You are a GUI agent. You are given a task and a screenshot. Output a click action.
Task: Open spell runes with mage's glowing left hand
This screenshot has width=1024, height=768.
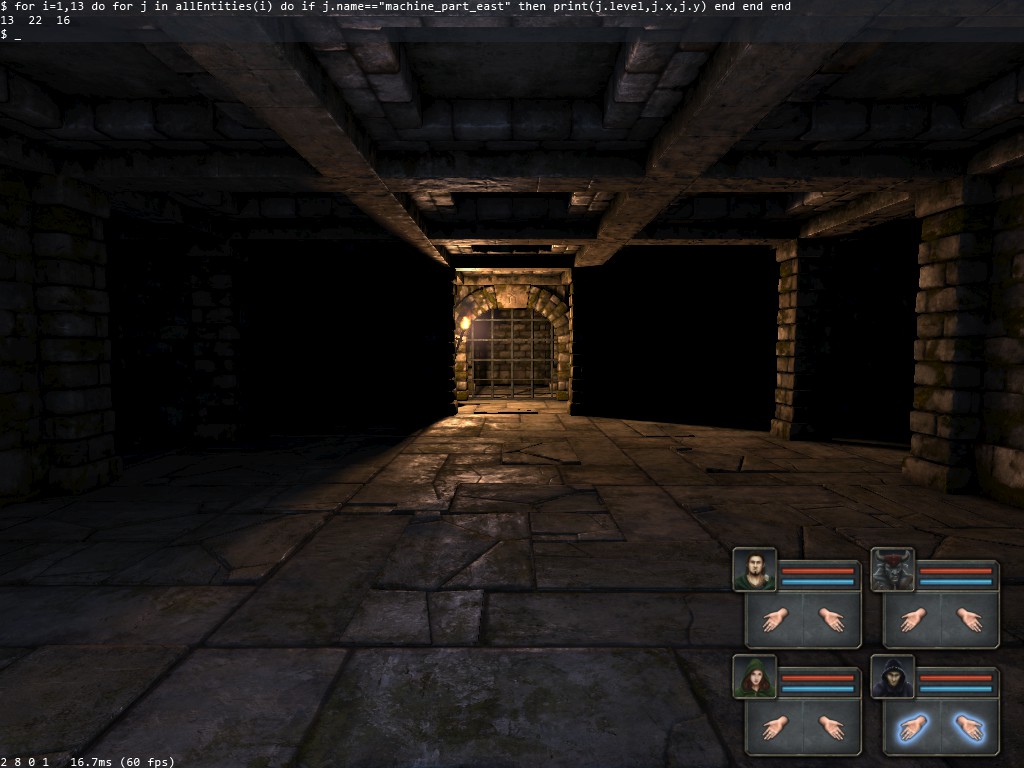click(x=912, y=727)
